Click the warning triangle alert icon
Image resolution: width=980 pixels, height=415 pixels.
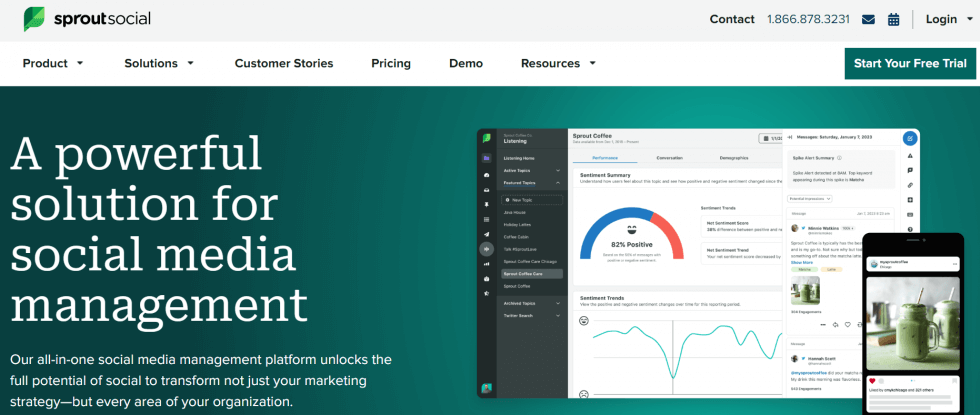[x=910, y=156]
